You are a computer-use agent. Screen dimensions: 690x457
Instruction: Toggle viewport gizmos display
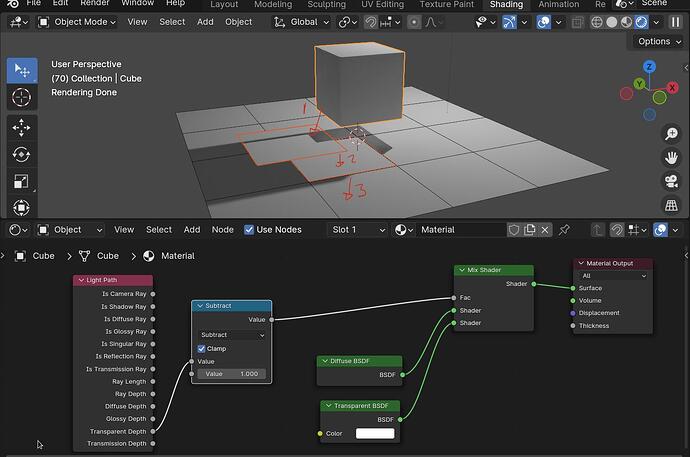[509, 22]
